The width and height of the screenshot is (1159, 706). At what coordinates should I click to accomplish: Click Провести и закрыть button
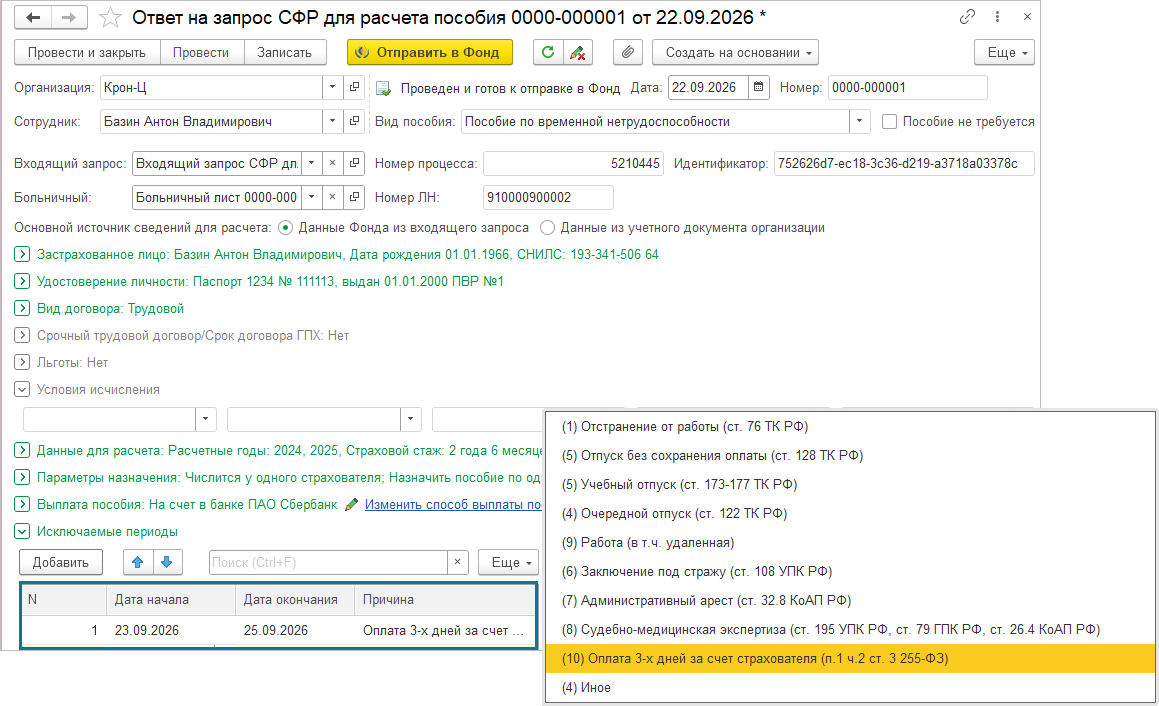(x=87, y=52)
